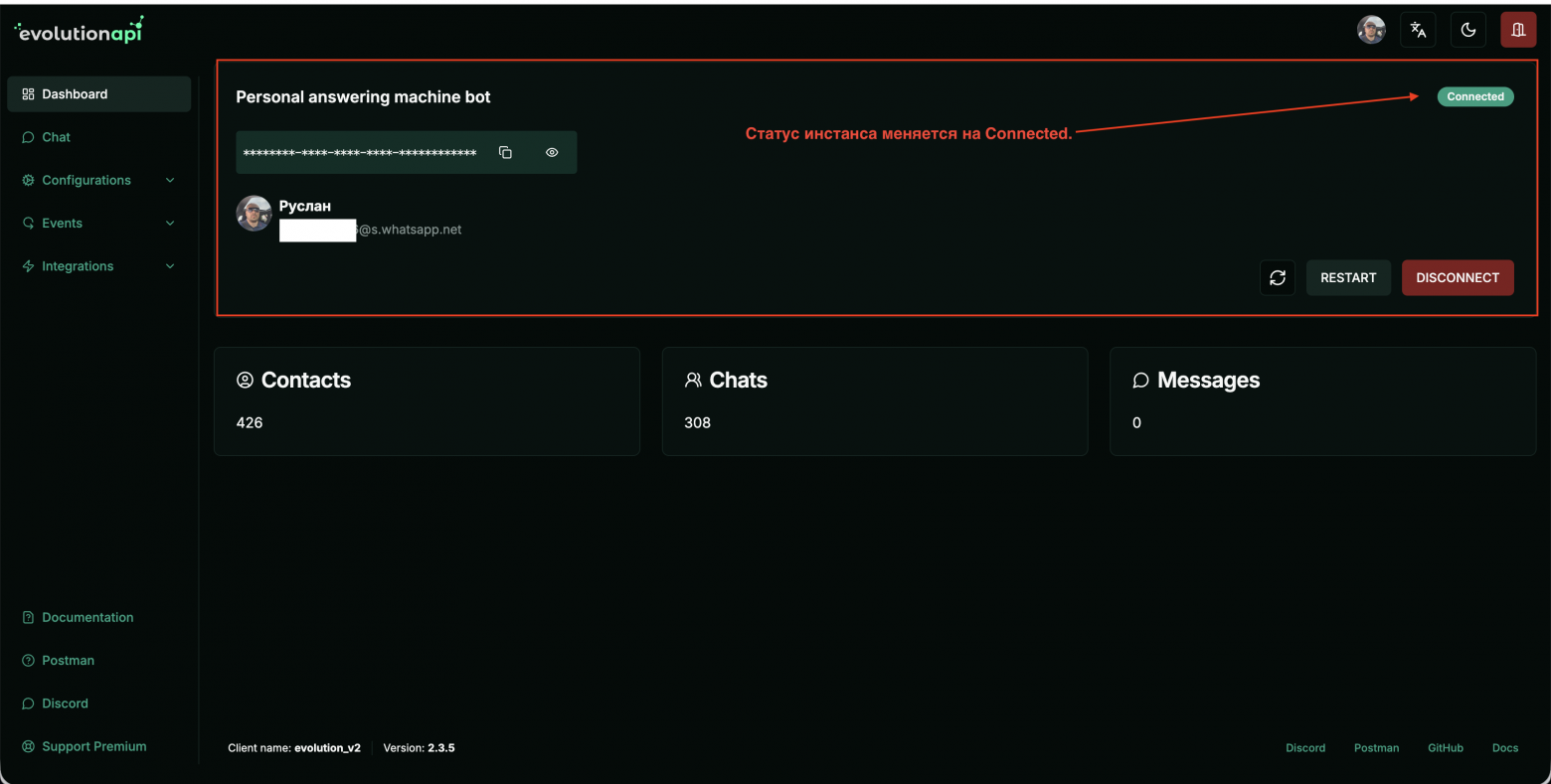Expand the Integrations submenu chevron

(x=170, y=266)
